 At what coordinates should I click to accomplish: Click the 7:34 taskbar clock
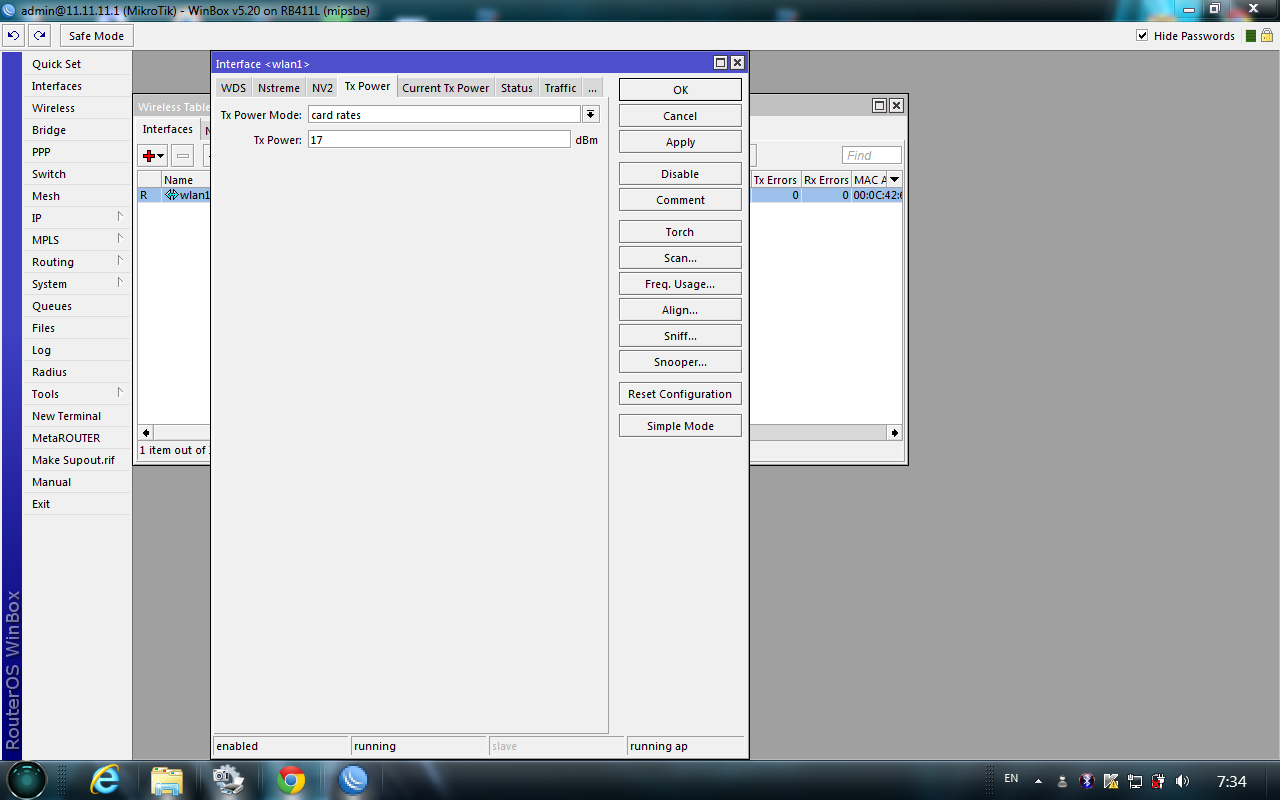1232,781
